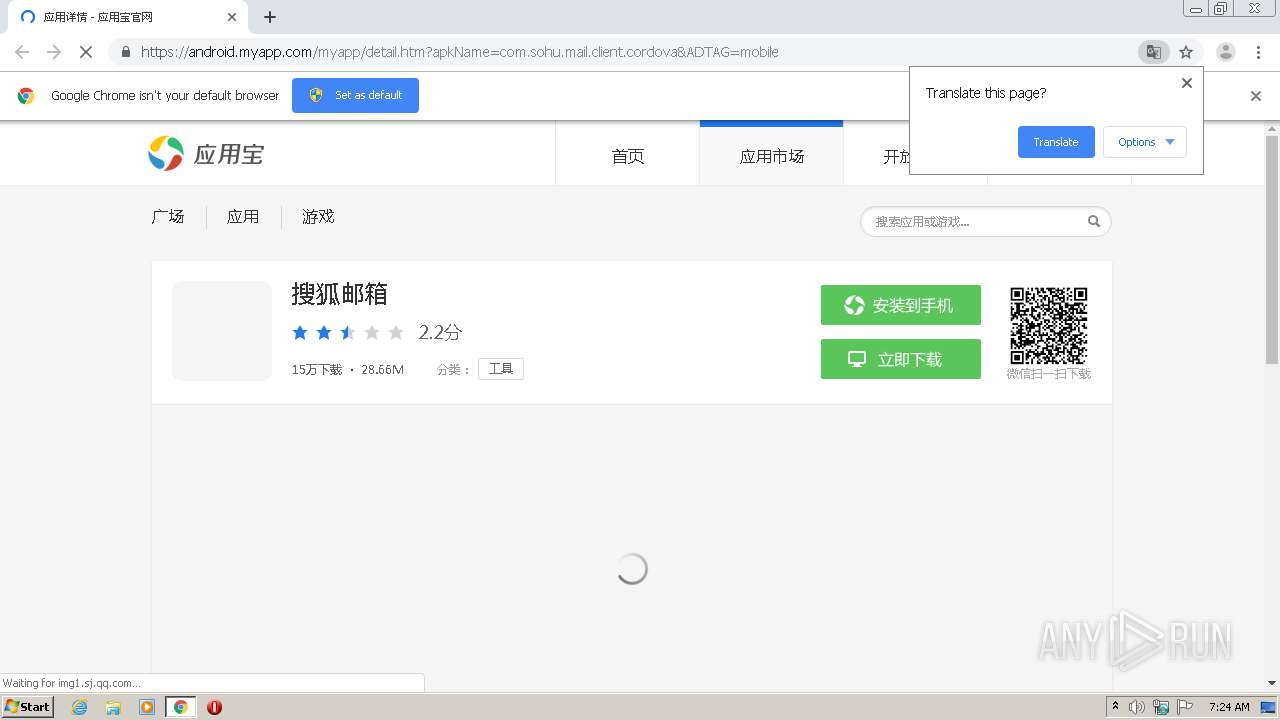Open the media player taskbar icon
Image resolution: width=1280 pixels, height=720 pixels.
click(x=147, y=707)
